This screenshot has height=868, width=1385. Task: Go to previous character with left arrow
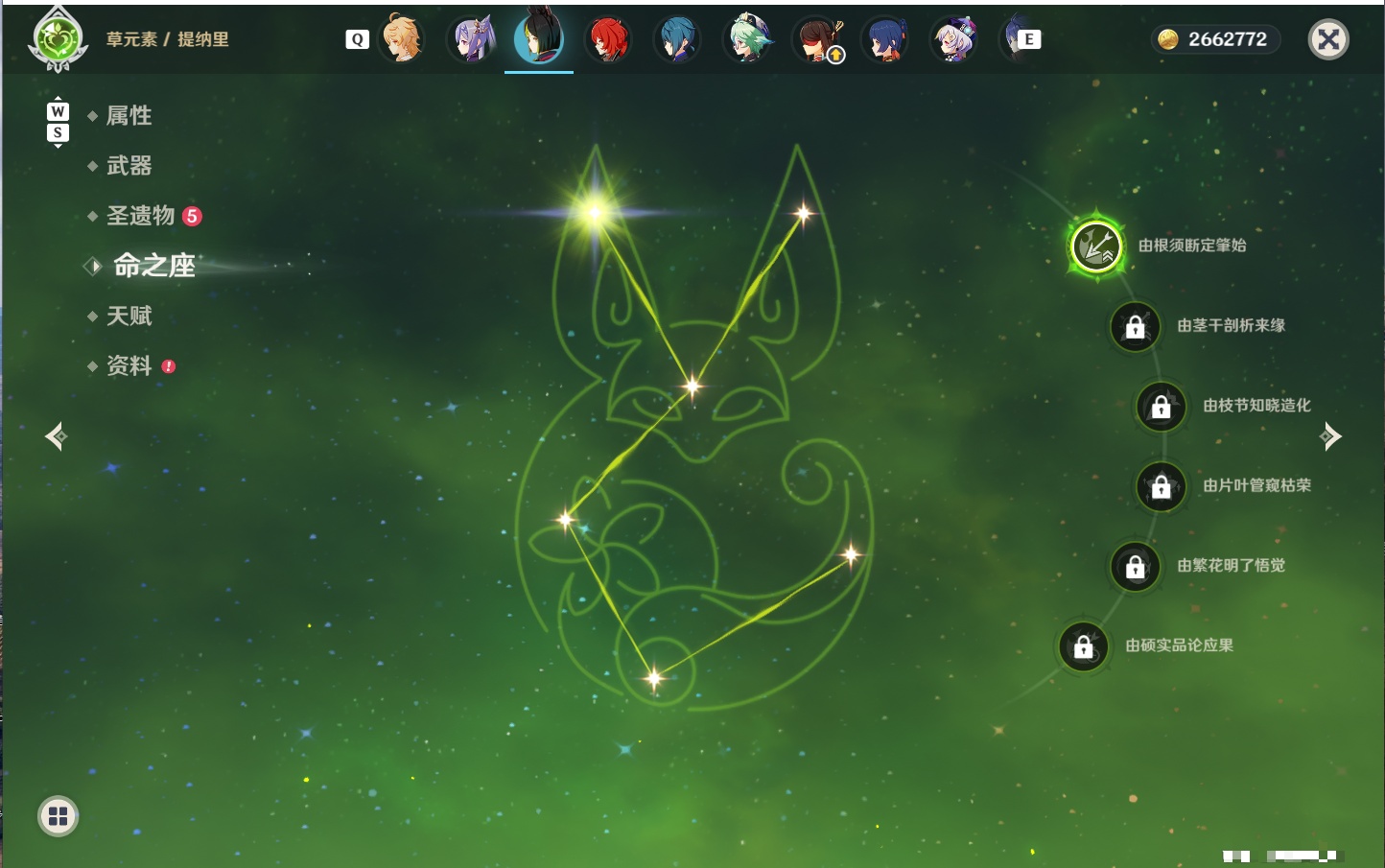click(56, 436)
